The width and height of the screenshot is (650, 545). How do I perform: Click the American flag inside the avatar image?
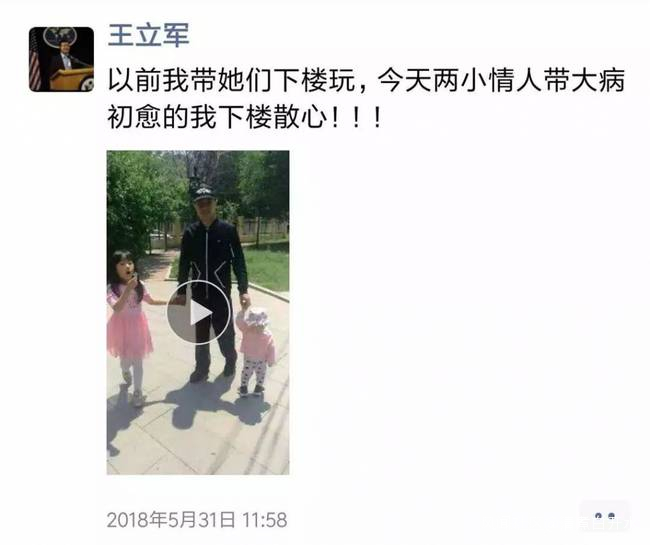35,64
